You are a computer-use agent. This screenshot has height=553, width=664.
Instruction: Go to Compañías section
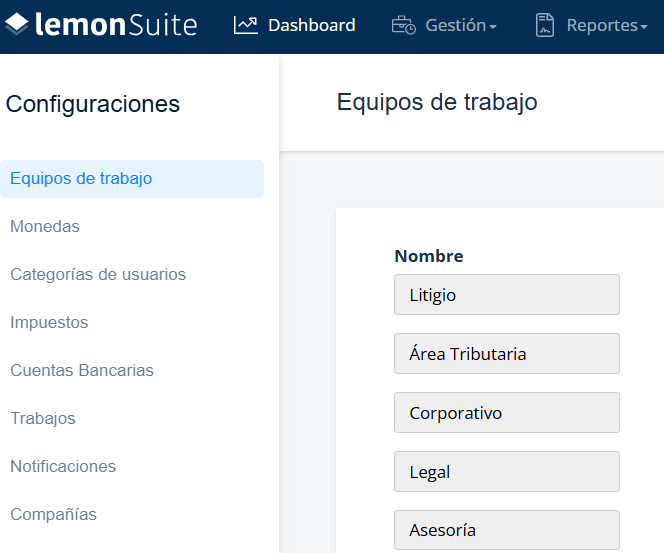[x=53, y=514]
